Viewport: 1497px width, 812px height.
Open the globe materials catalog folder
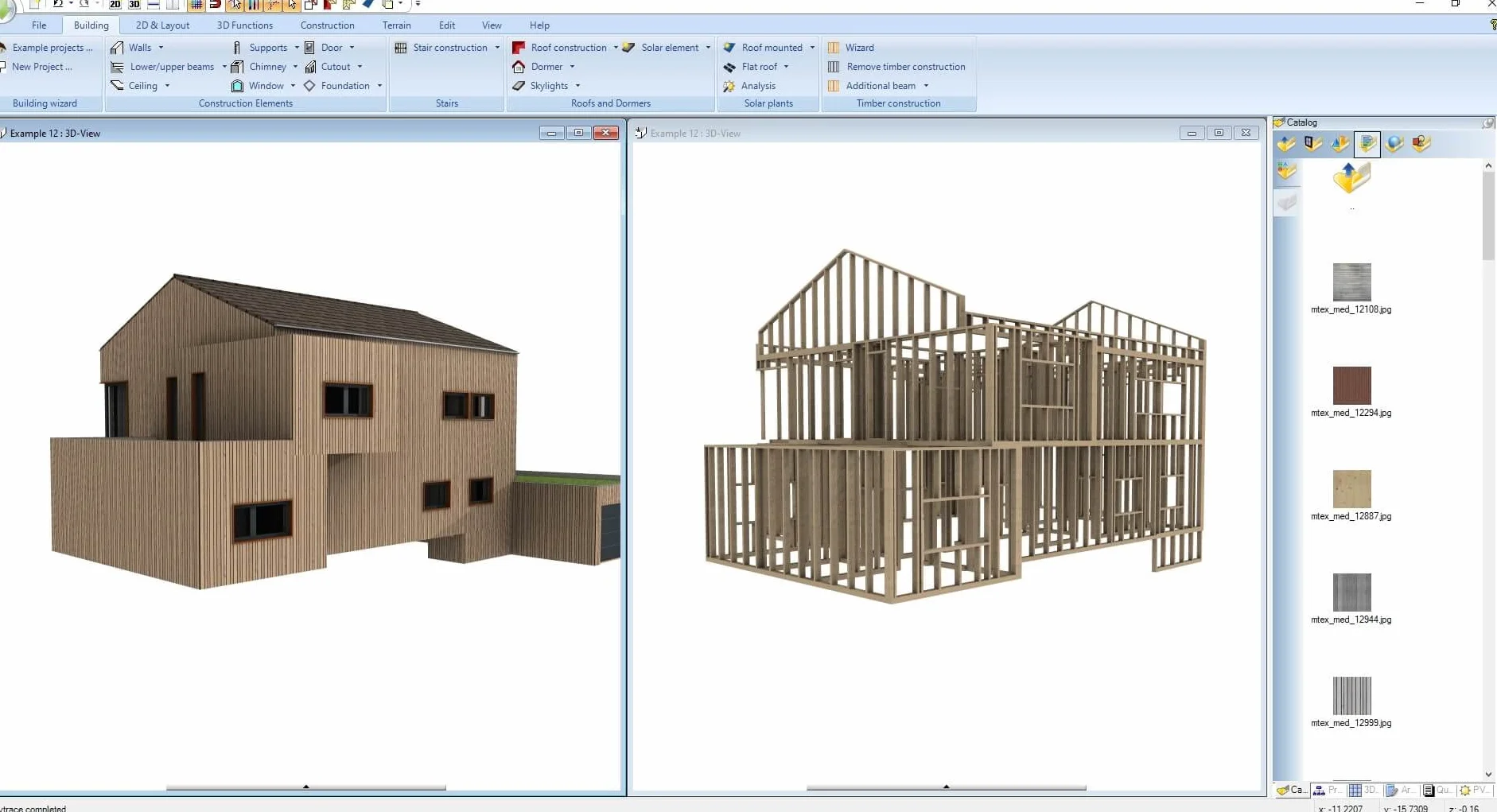click(1394, 144)
